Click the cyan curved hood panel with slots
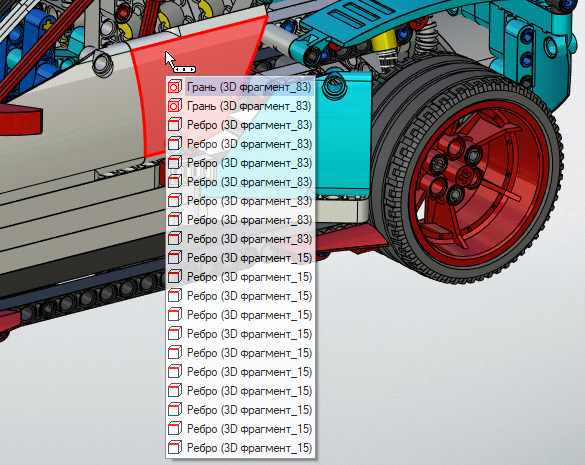 pos(373,19)
